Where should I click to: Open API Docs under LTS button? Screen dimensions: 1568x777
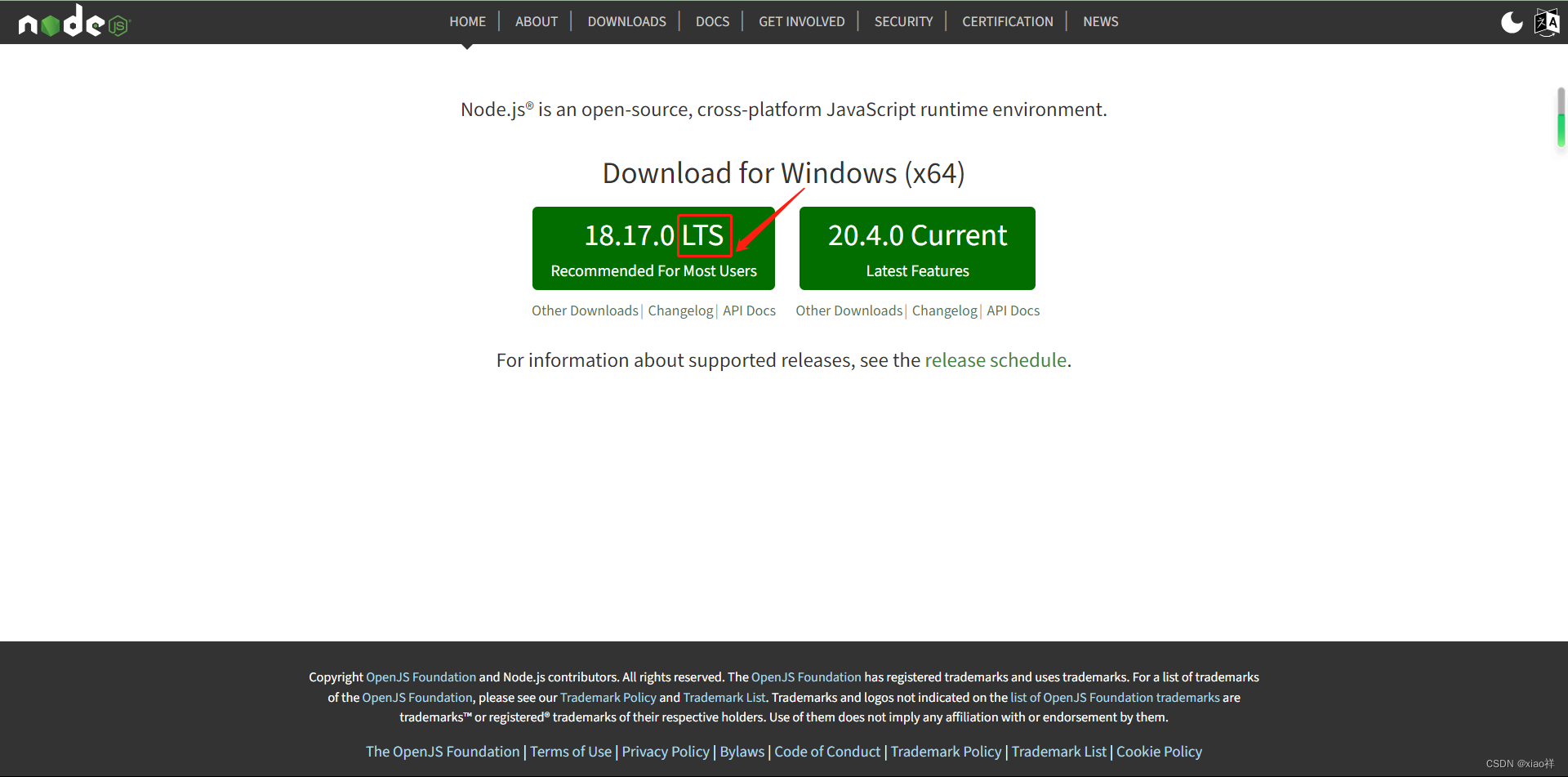point(749,310)
